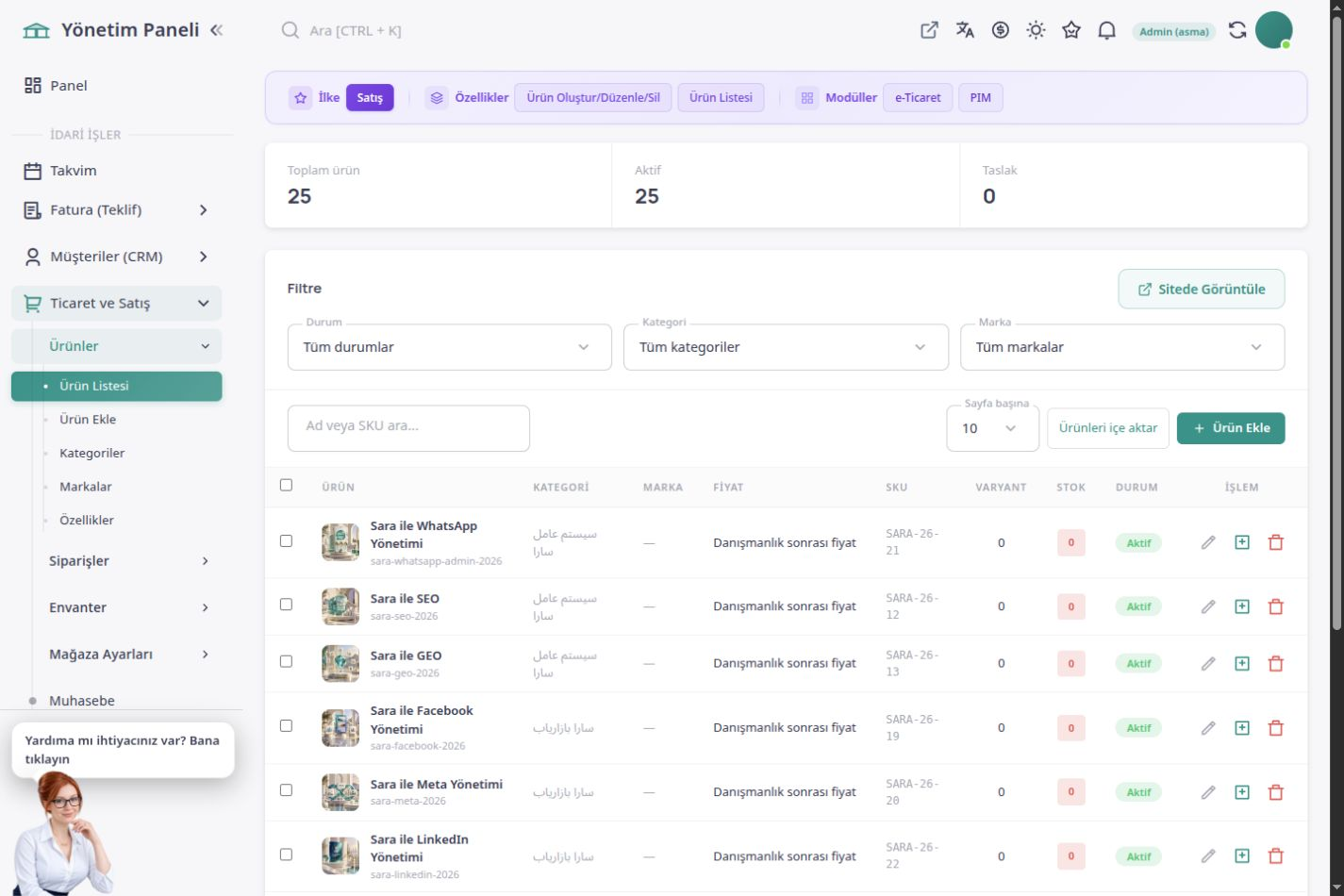1344x896 pixels.
Task: Open the language translate icon
Action: (965, 30)
